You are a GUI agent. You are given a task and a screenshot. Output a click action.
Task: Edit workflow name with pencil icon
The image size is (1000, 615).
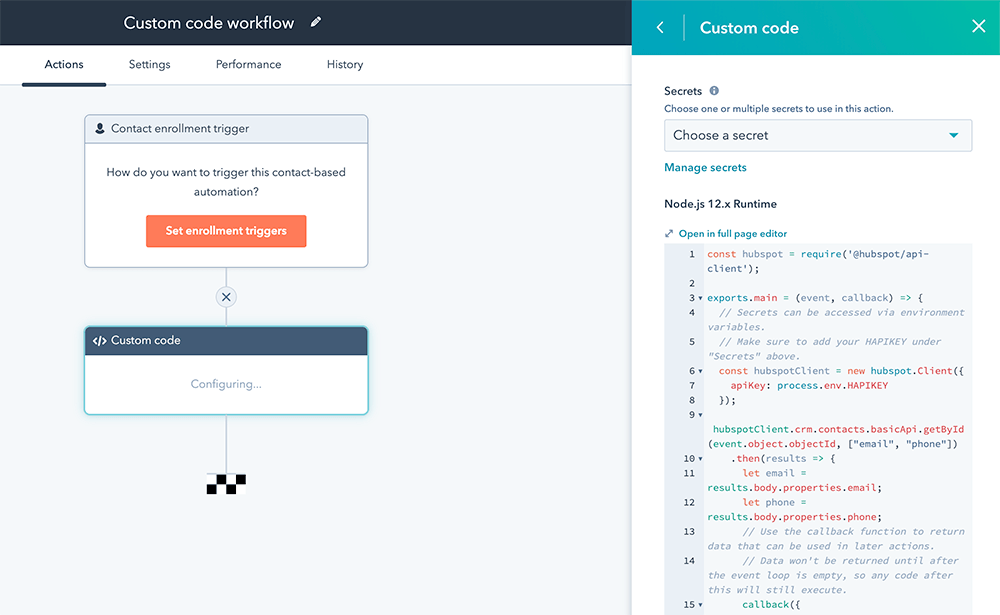(x=316, y=22)
